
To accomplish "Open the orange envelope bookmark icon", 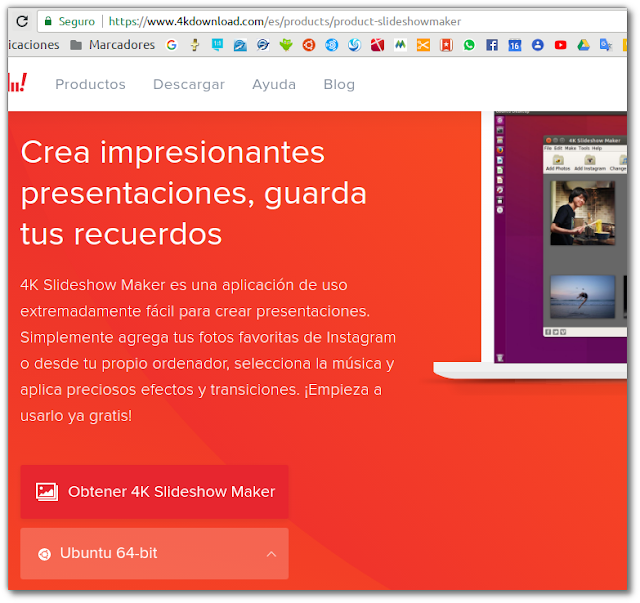I will click(423, 45).
